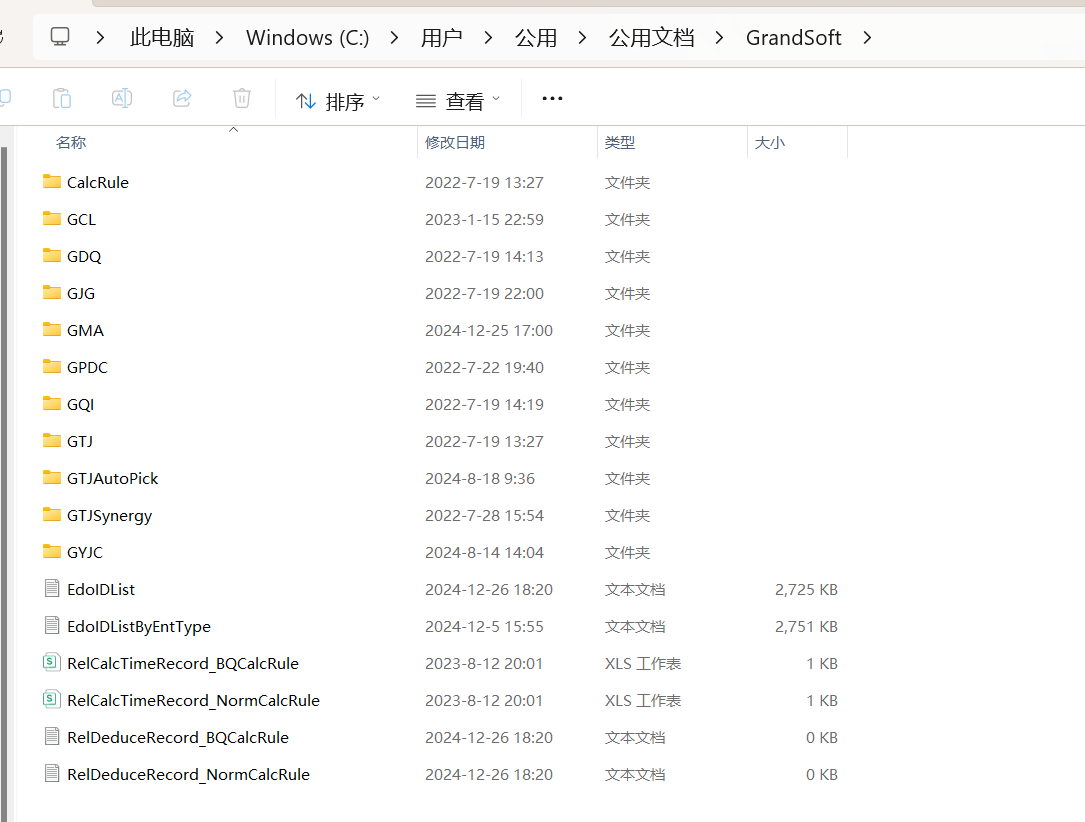Screen dimensions: 1085x822
Task: Click GrandSoft in the address bar
Action: click(794, 37)
